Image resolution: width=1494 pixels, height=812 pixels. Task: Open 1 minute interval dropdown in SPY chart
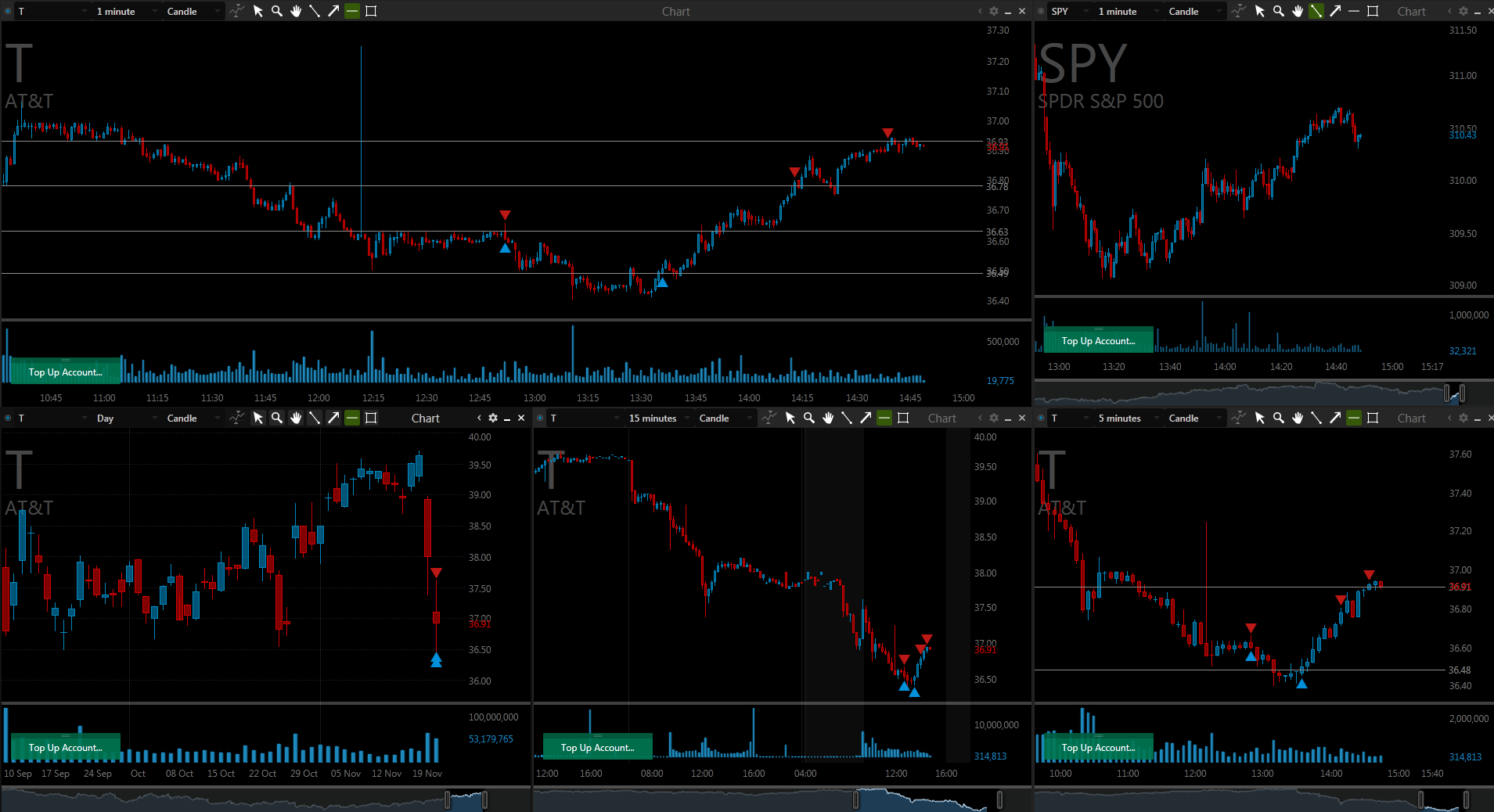1128,11
